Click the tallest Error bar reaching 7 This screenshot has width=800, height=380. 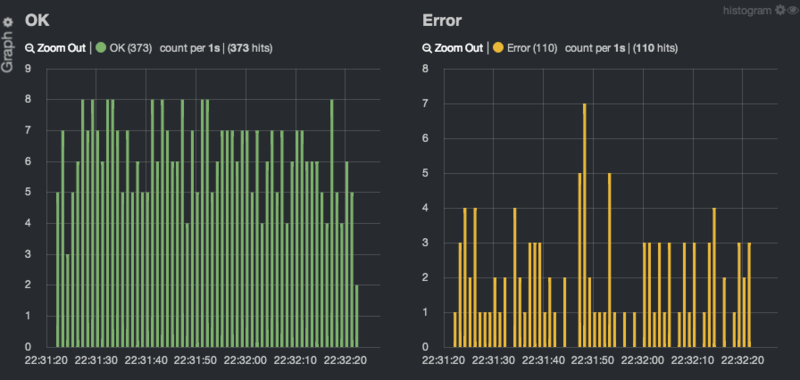[585, 225]
